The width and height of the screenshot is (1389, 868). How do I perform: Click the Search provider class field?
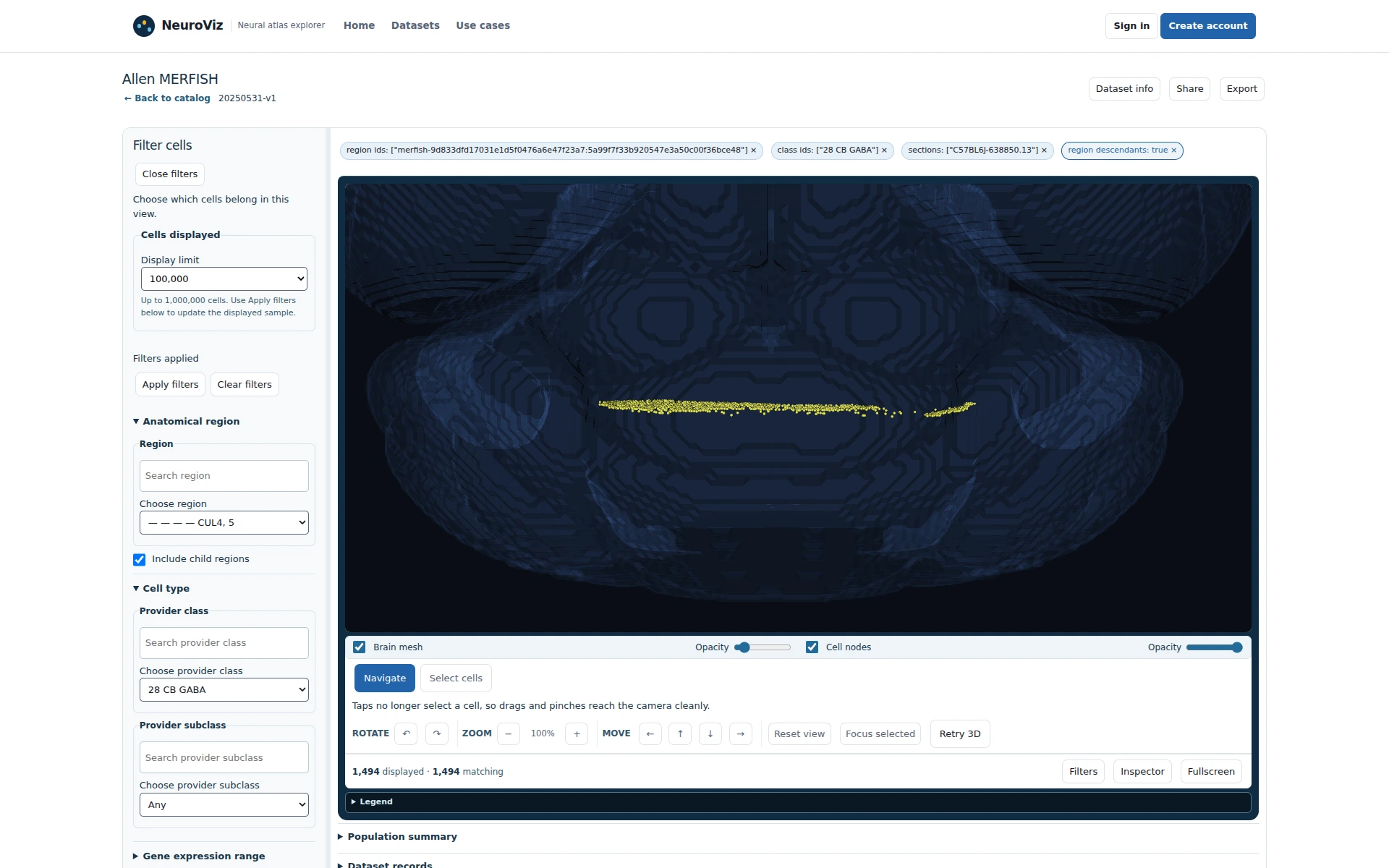(224, 643)
